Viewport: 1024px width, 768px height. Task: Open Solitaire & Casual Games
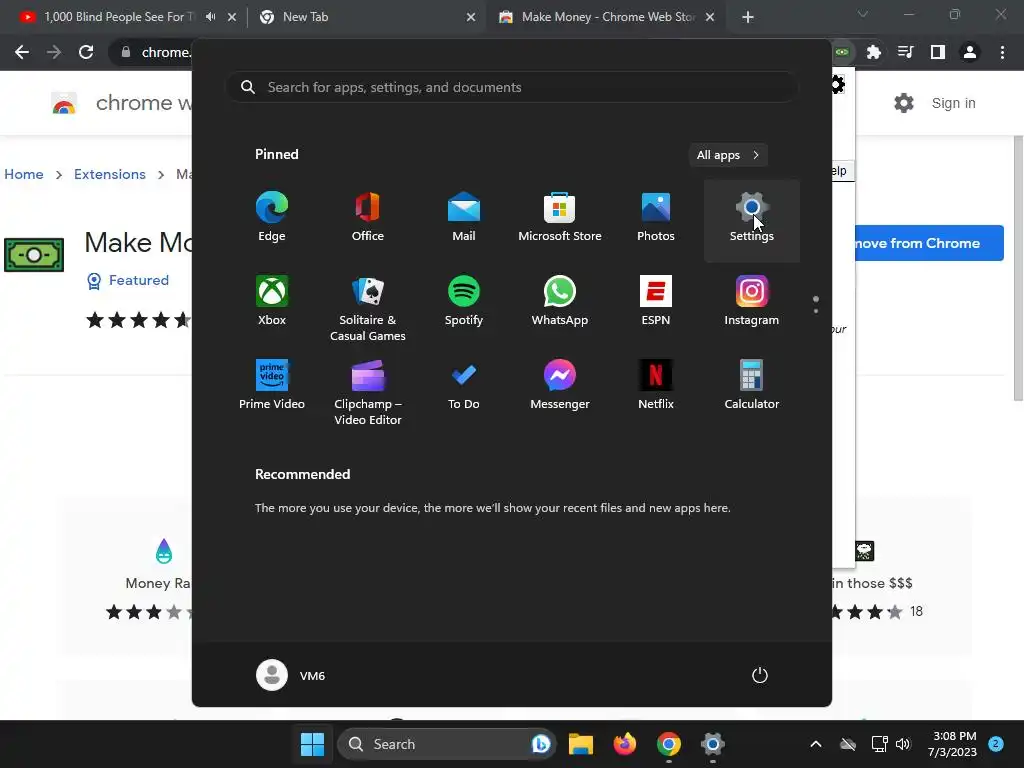click(368, 309)
